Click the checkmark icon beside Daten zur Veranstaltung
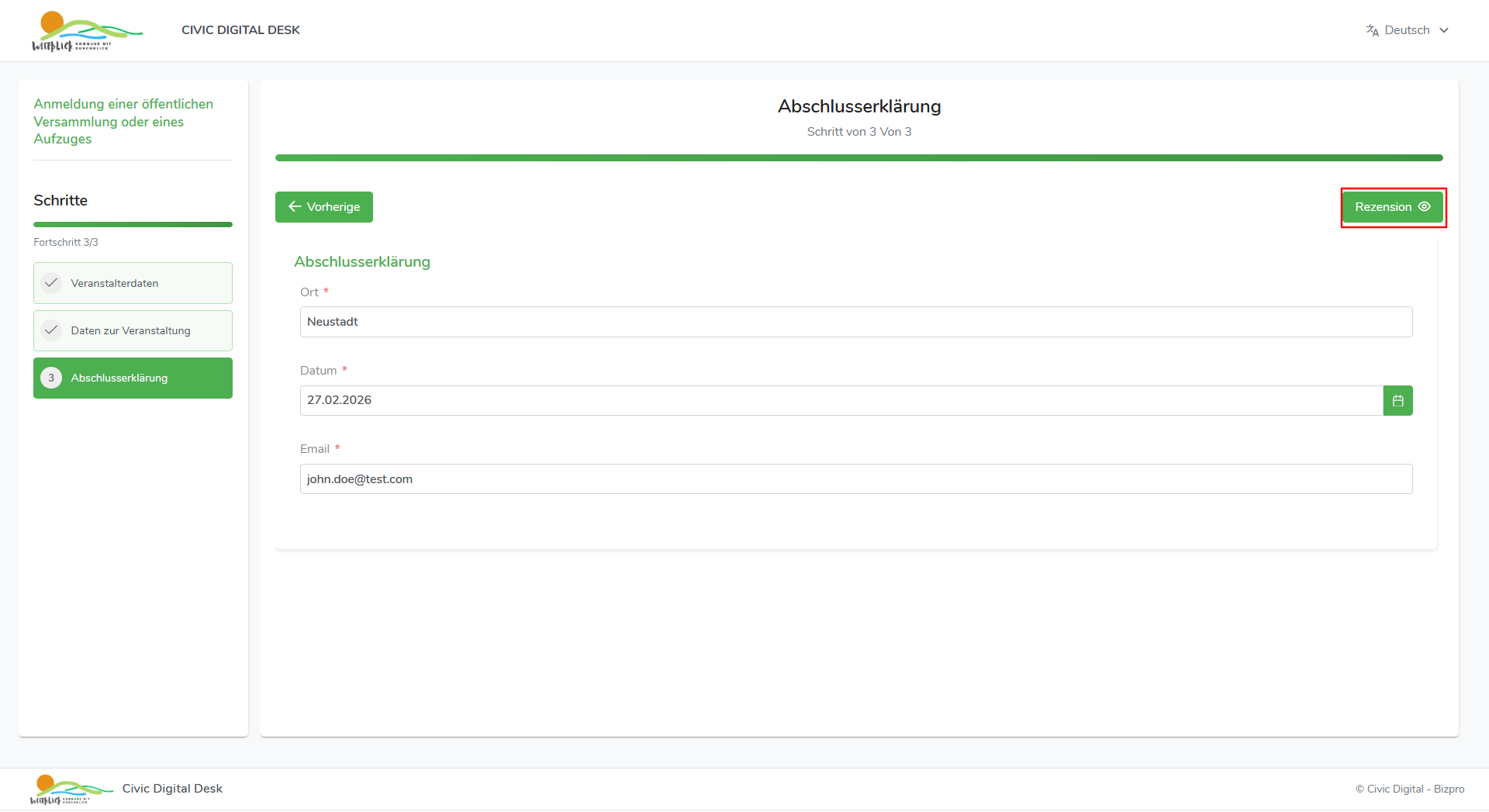This screenshot has height=812, width=1489. [51, 330]
